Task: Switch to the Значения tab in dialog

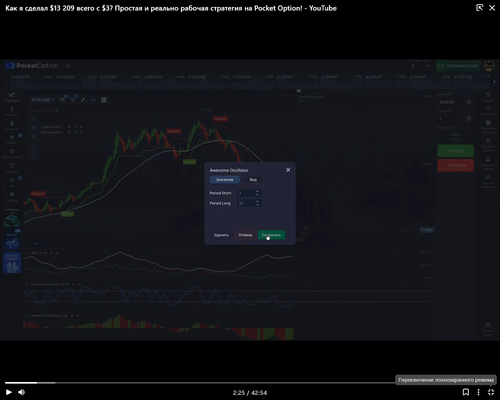Action: [x=225, y=180]
